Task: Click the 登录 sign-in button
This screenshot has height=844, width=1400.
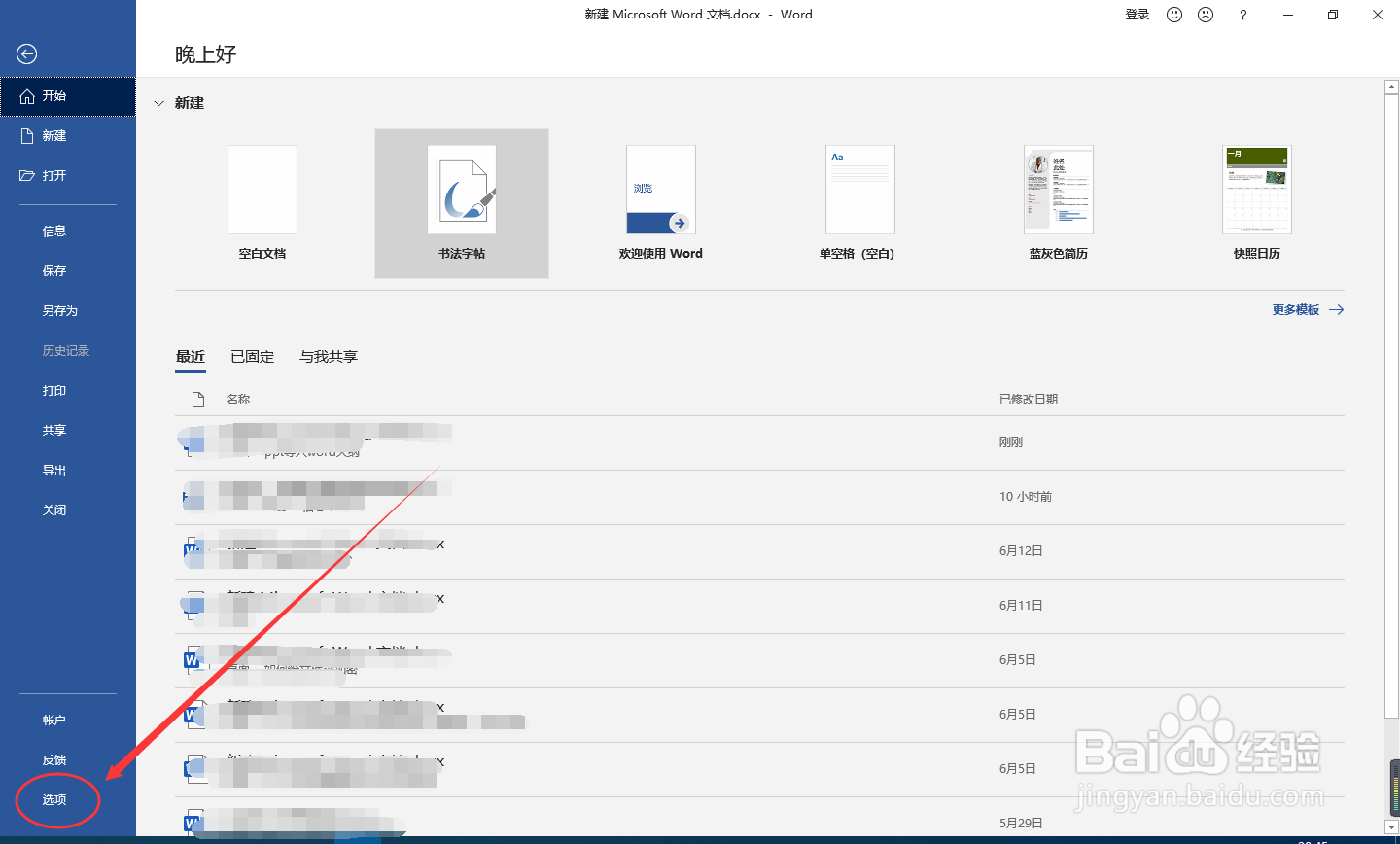Action: [x=1137, y=15]
